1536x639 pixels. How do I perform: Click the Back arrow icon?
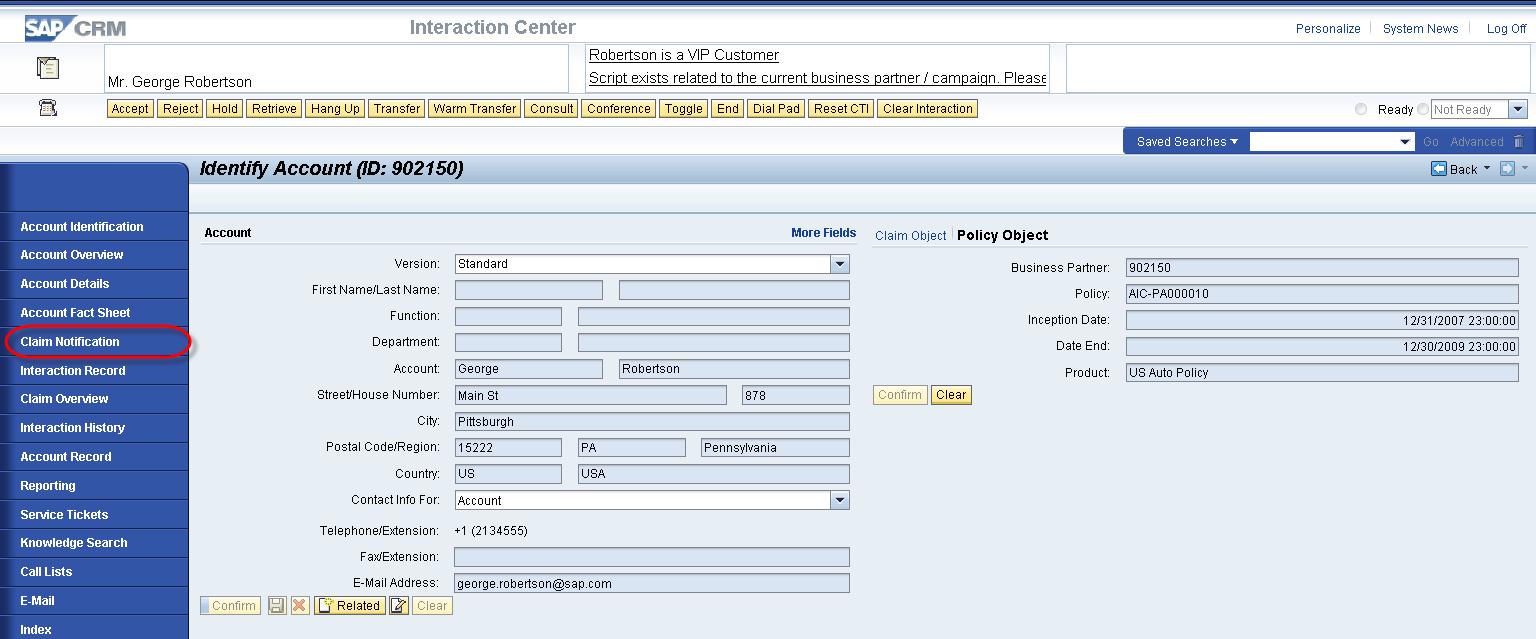coord(1439,169)
